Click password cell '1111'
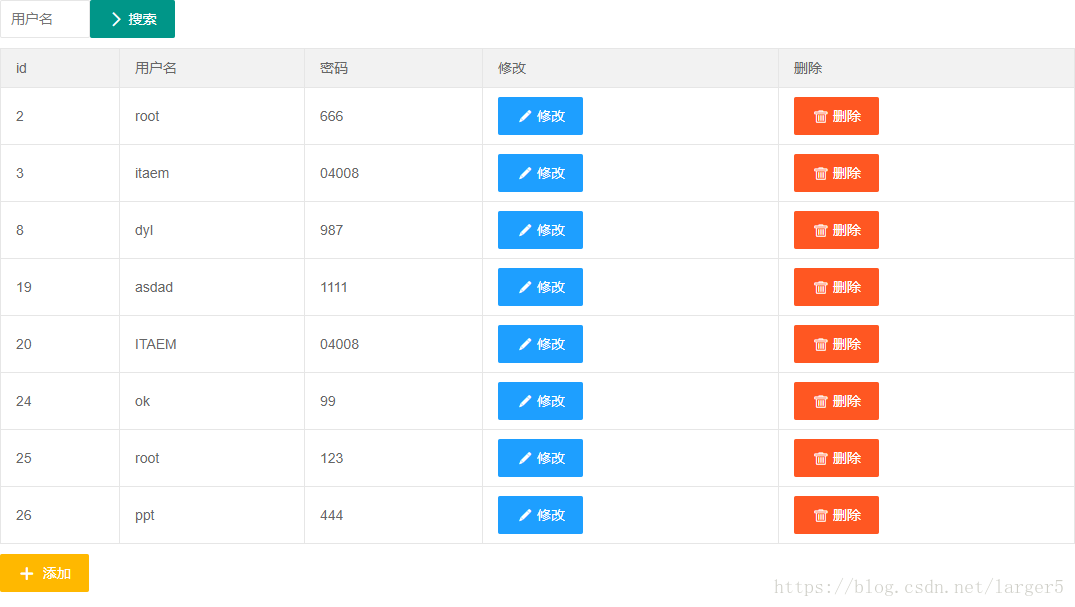 coord(394,287)
